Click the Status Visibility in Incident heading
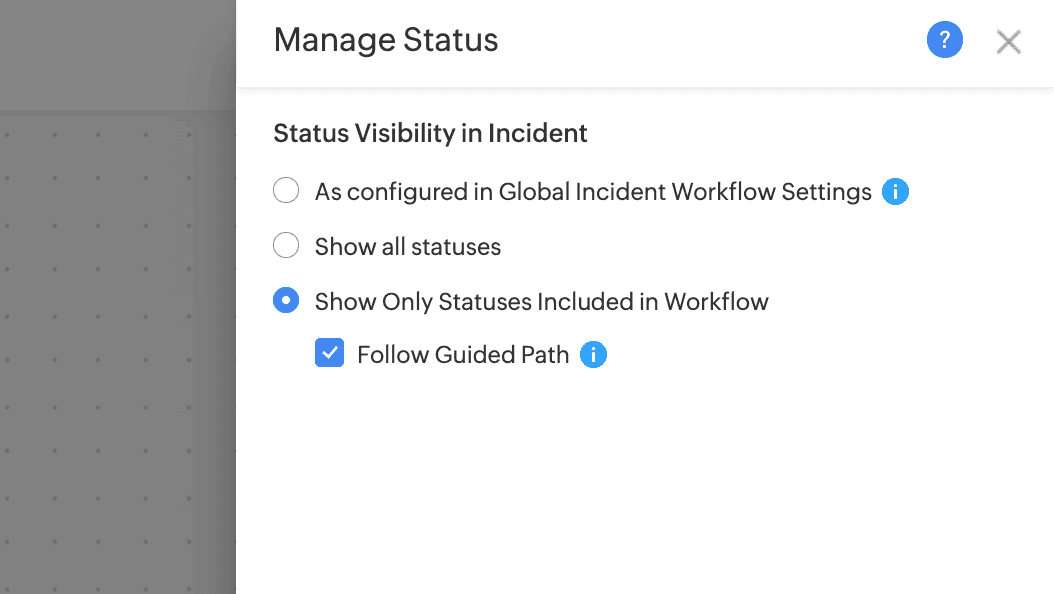The width and height of the screenshot is (1054, 594). 430,133
